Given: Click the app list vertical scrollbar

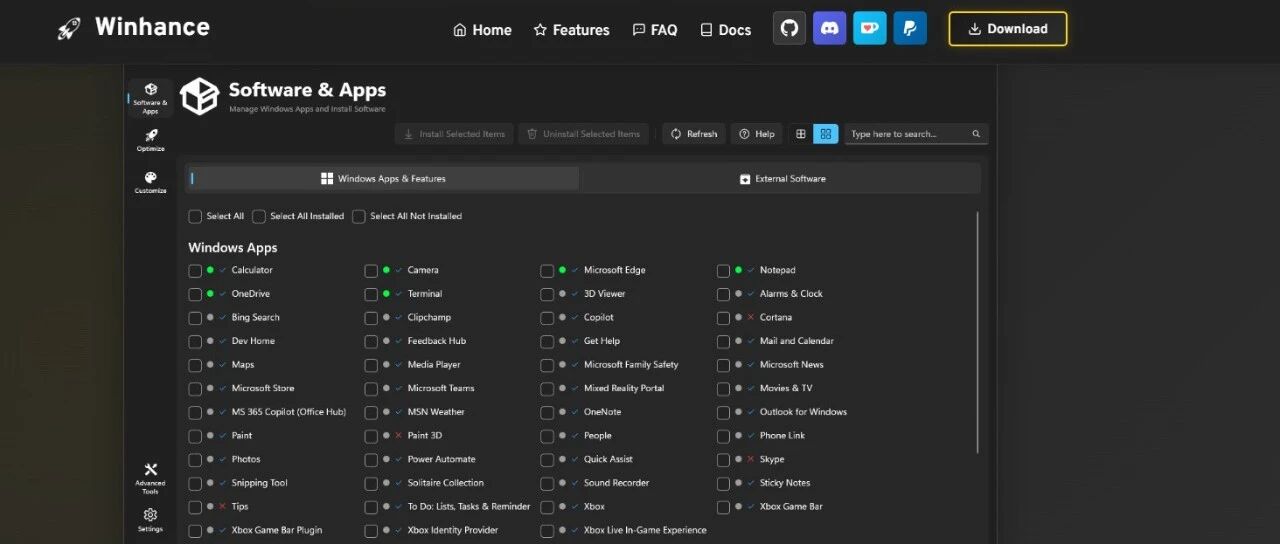Looking at the screenshot, I should click(x=978, y=334).
